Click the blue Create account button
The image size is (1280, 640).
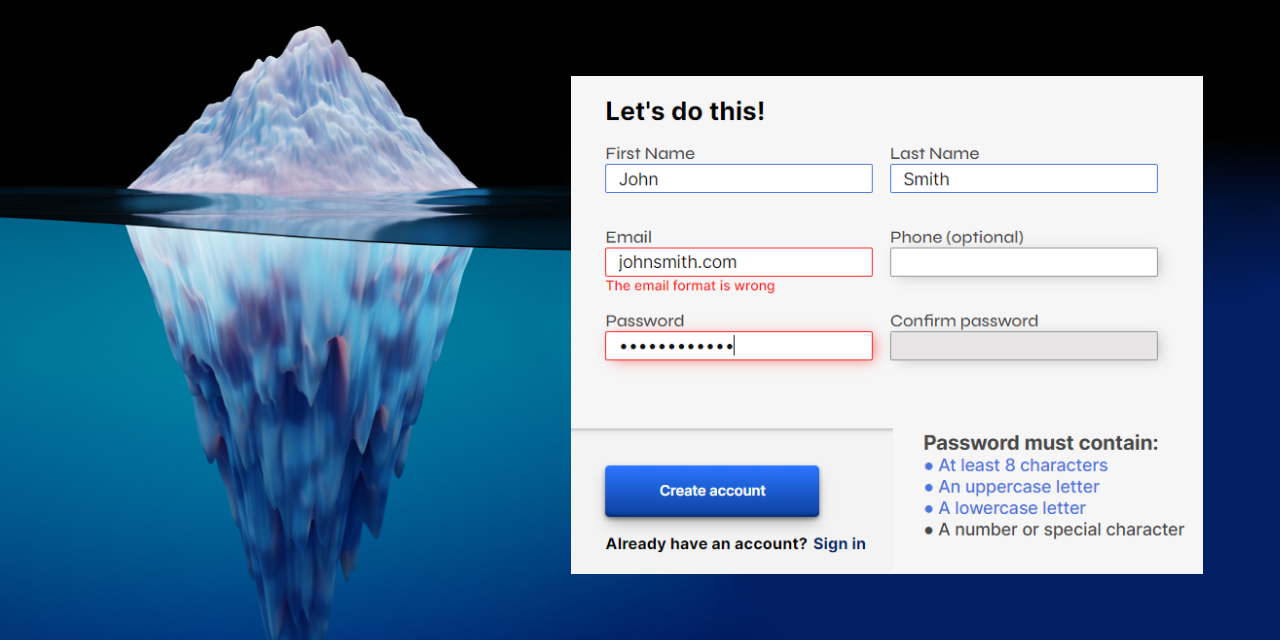[712, 491]
